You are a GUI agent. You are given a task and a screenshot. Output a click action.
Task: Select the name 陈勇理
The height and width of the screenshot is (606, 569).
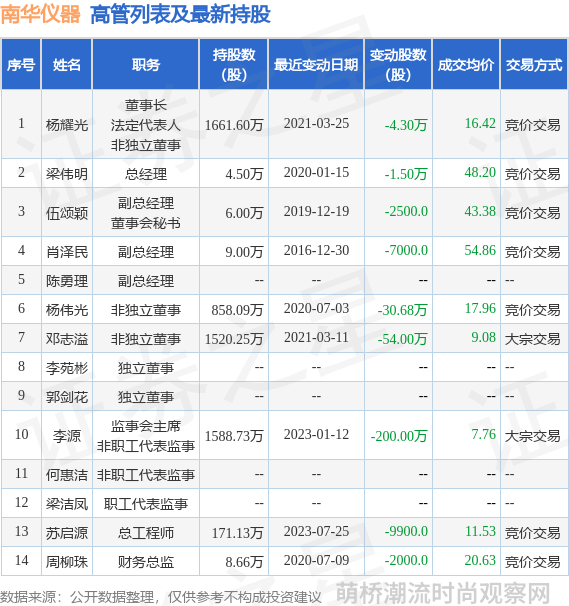[x=67, y=281]
